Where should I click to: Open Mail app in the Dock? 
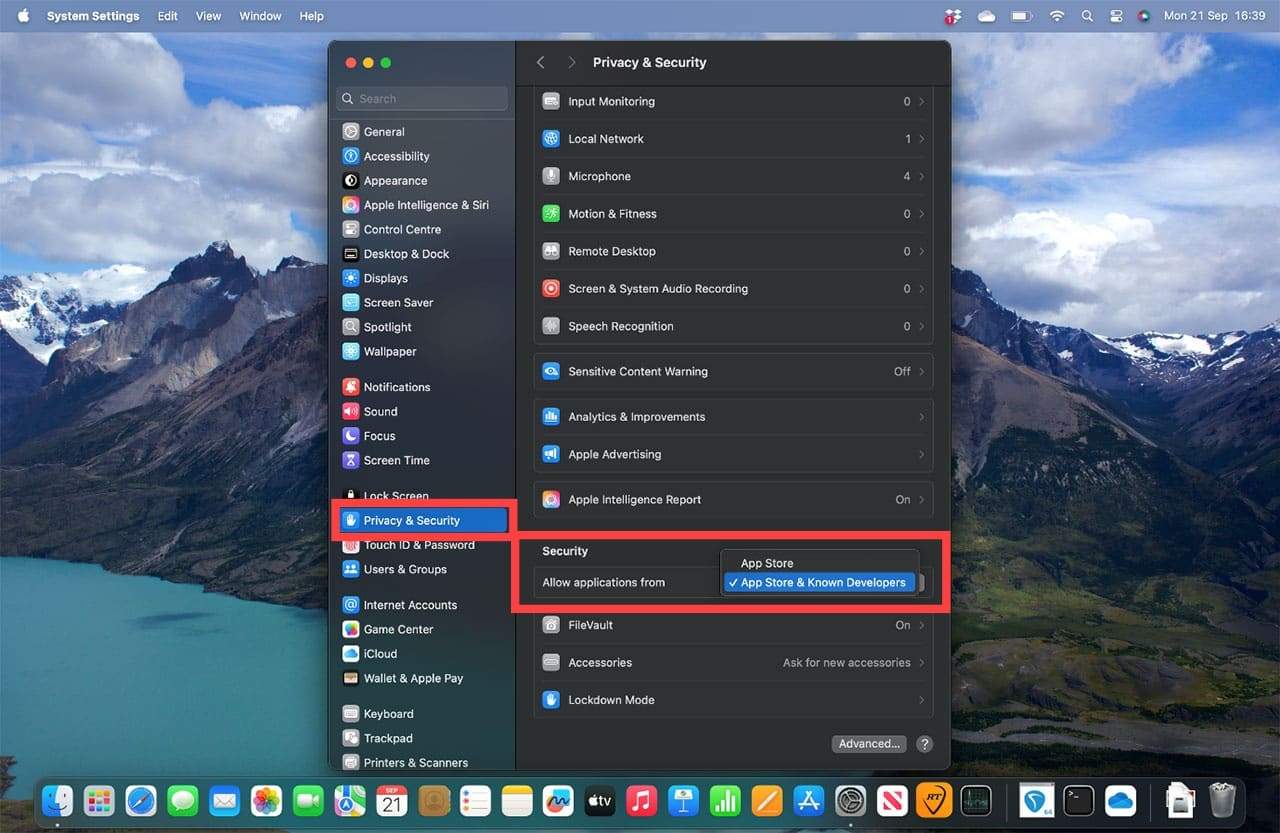pyautogui.click(x=224, y=801)
